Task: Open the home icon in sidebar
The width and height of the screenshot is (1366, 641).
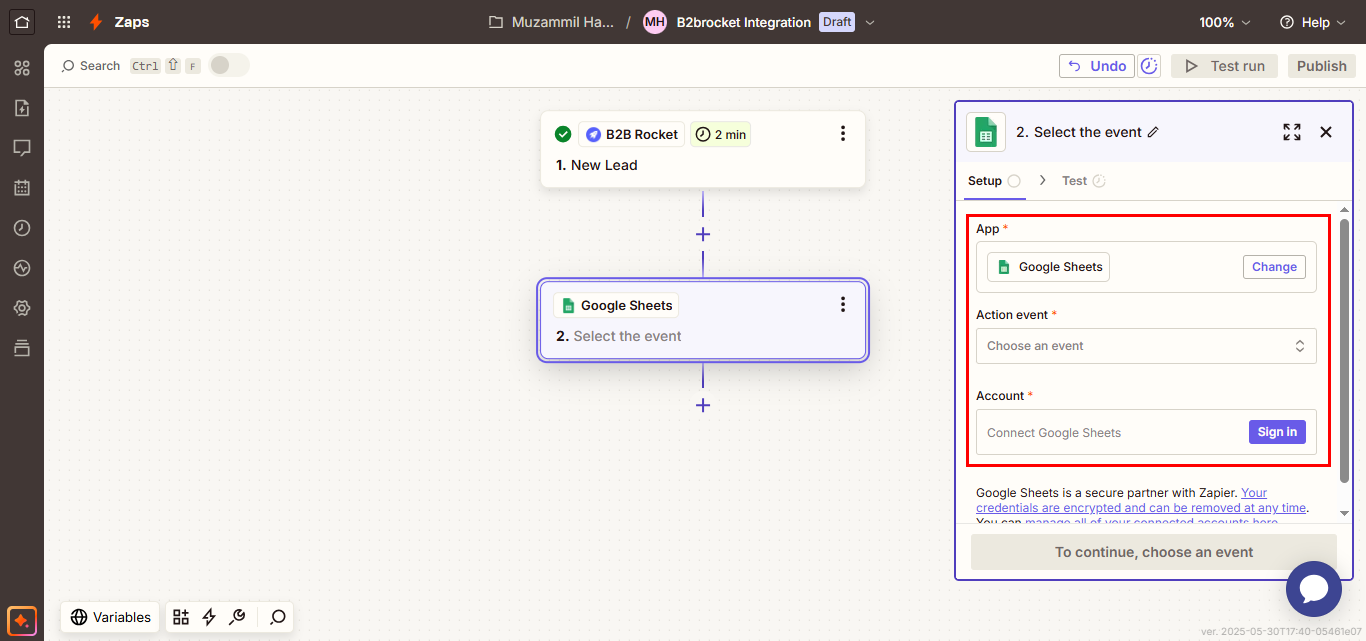Action: pos(22,21)
